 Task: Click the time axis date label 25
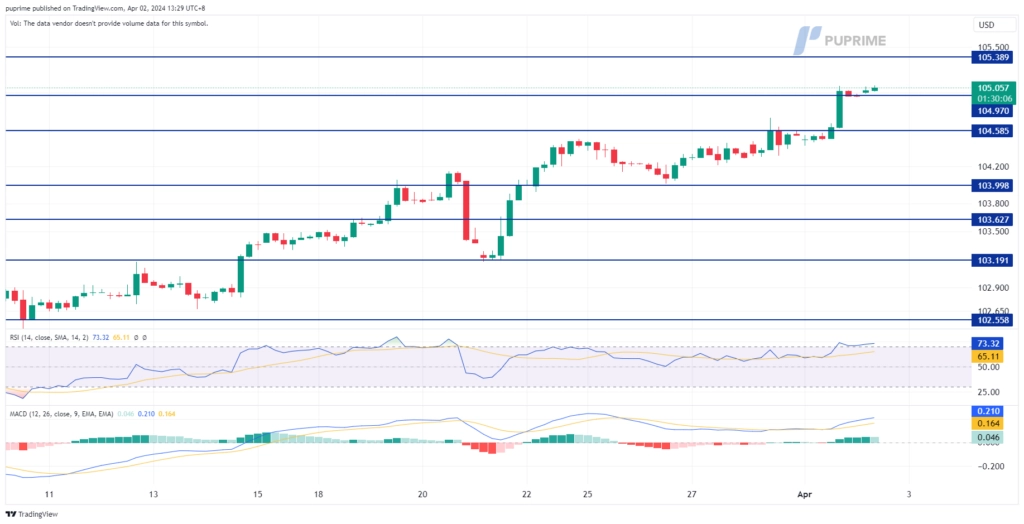(588, 494)
